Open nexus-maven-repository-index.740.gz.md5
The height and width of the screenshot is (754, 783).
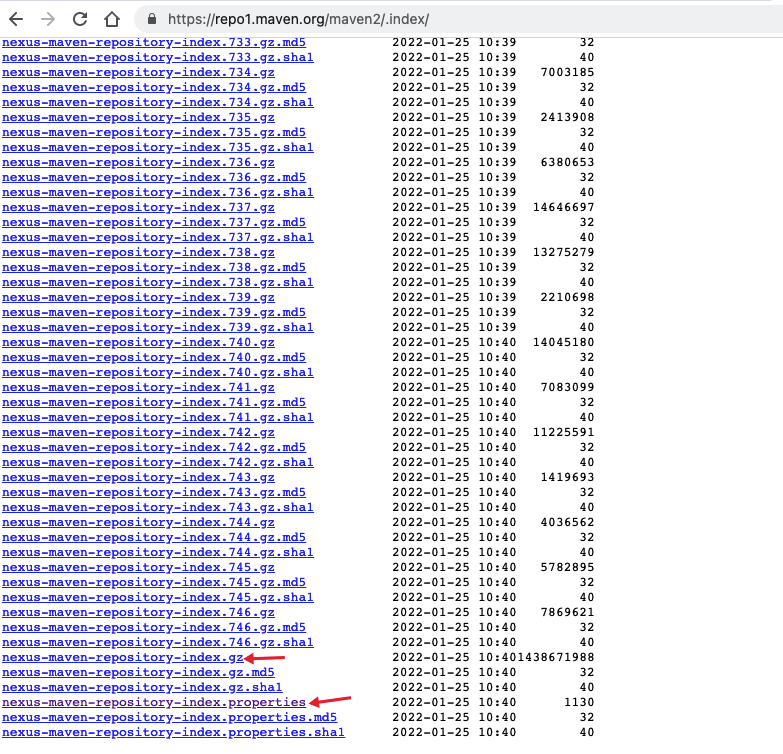(x=154, y=358)
